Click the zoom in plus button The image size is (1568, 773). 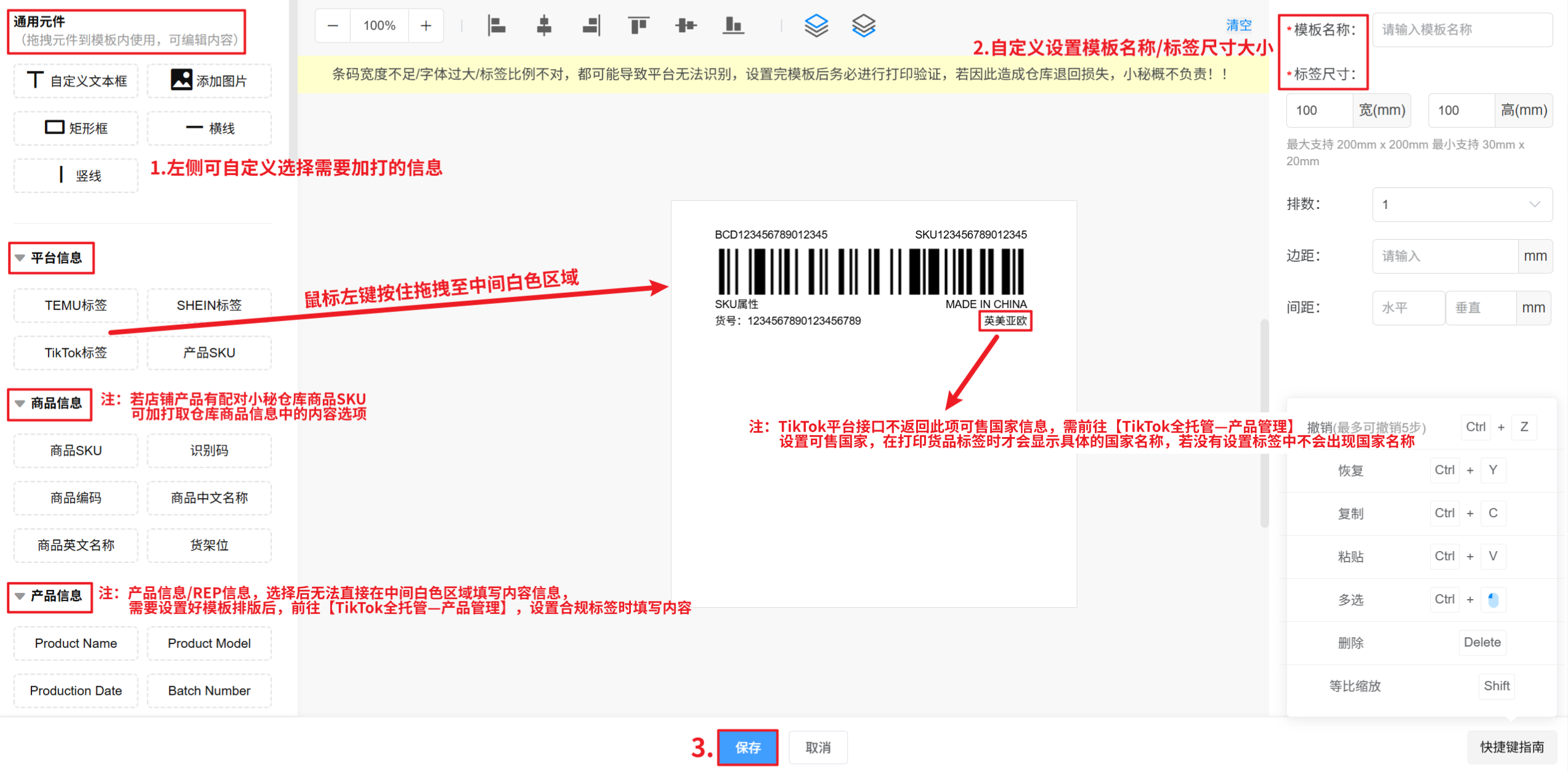[x=426, y=26]
